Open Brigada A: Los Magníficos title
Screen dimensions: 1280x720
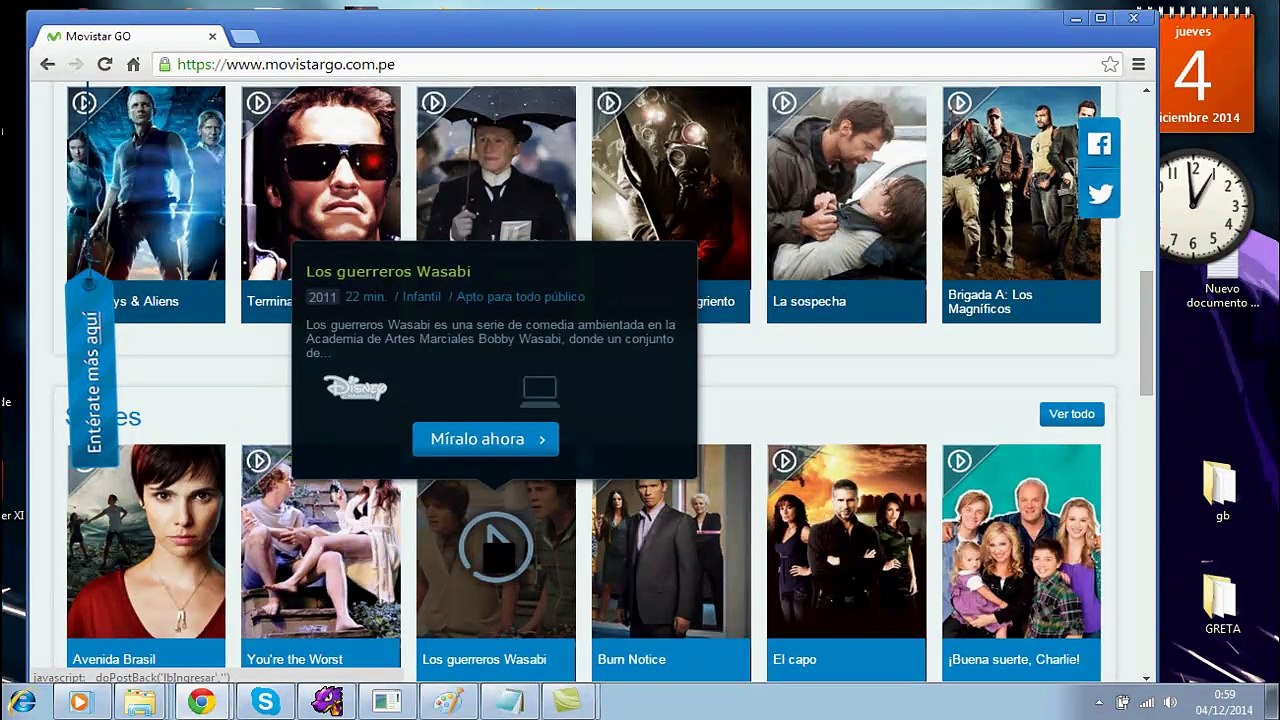point(990,302)
